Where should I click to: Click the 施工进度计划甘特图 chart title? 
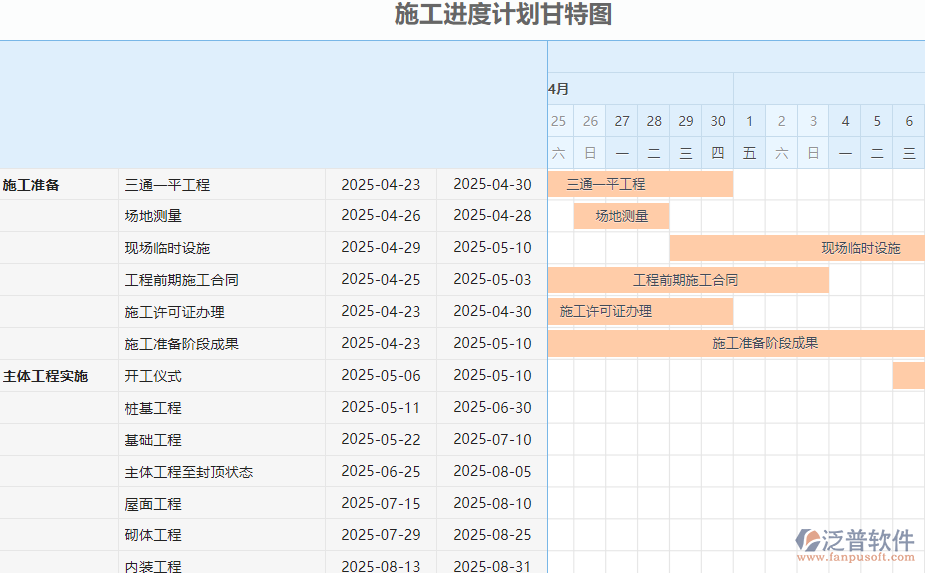point(503,15)
